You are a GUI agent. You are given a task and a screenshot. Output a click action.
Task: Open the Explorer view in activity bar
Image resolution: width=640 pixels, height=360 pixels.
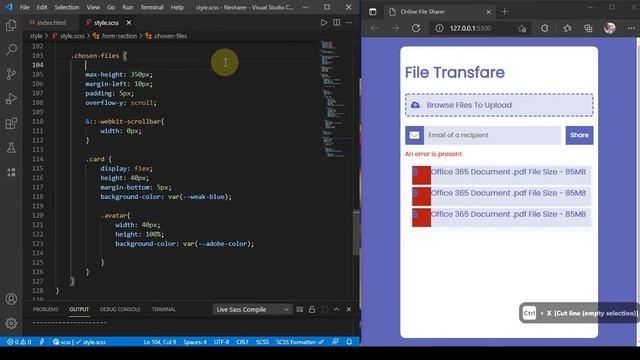(x=11, y=25)
